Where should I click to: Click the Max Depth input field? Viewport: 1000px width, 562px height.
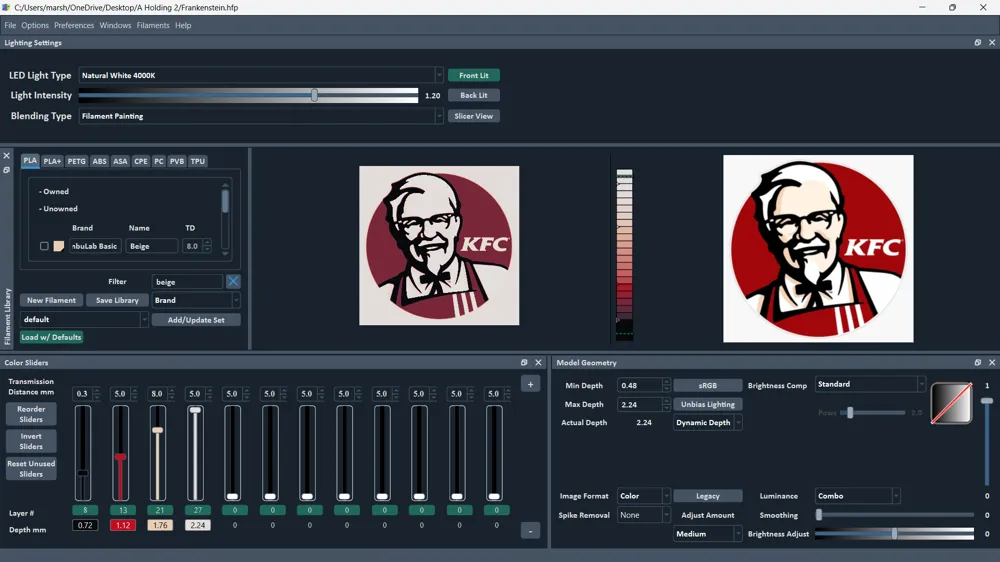coord(640,404)
